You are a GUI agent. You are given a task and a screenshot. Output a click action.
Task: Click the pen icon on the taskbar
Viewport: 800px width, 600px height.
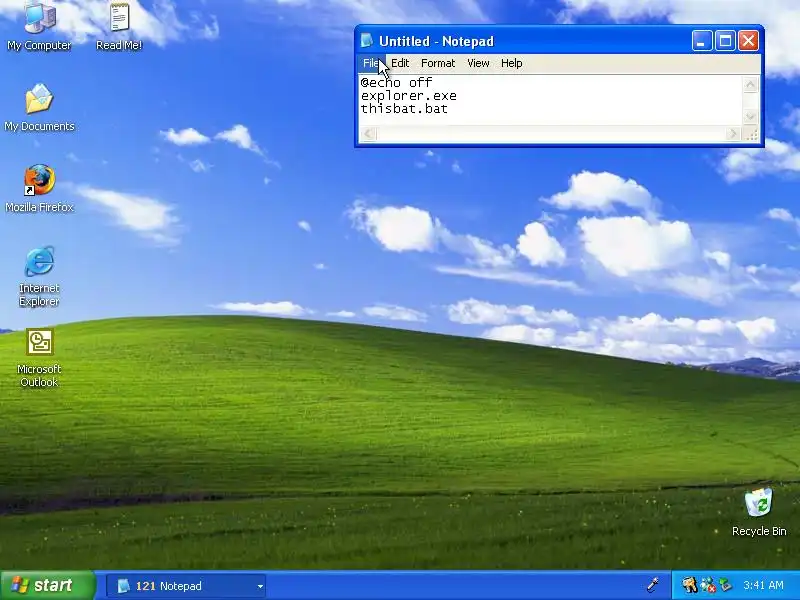(653, 585)
